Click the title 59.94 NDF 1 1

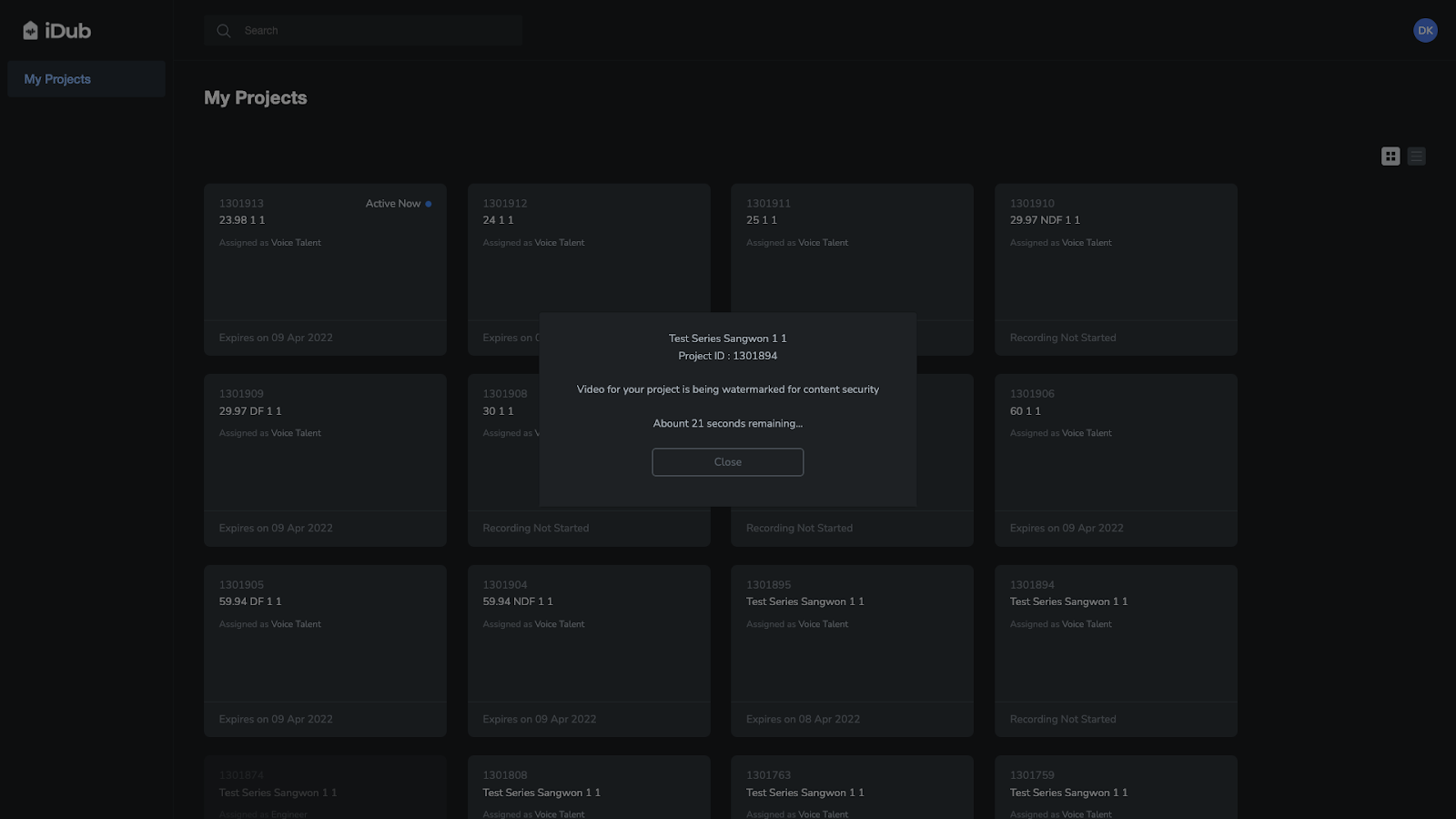click(x=518, y=602)
